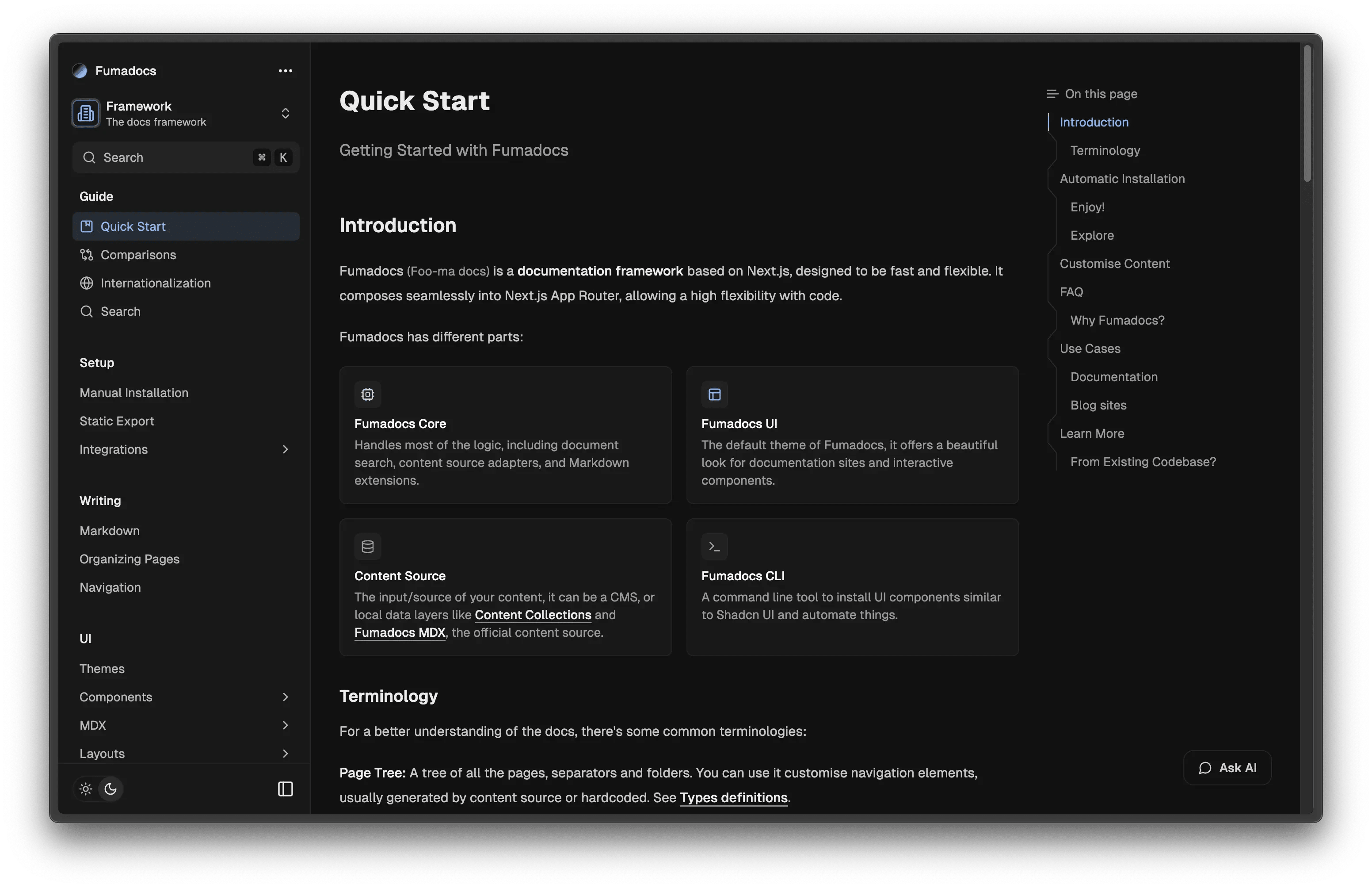Click the Content Source database icon
1372x888 pixels.
368,547
